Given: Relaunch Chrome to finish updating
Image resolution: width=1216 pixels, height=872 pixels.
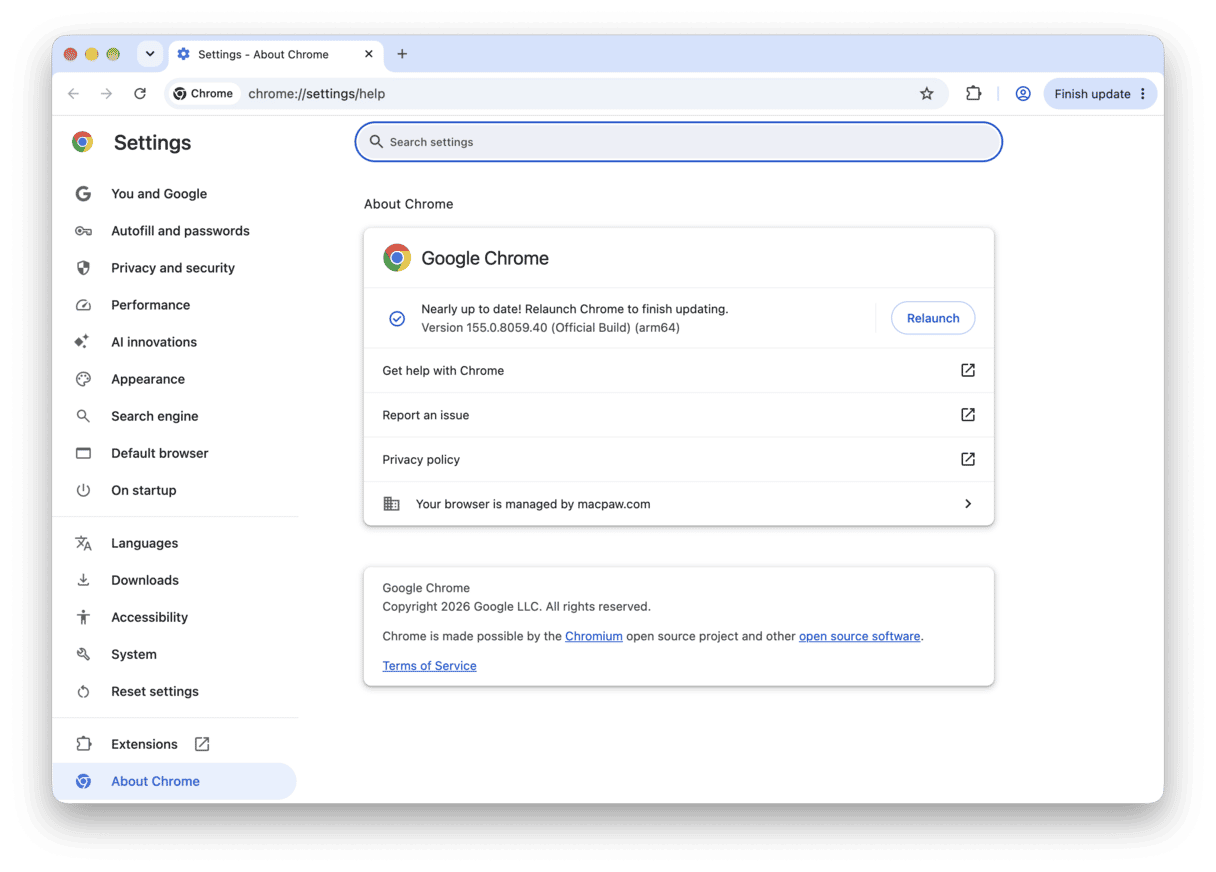Looking at the screenshot, I should click(x=932, y=318).
